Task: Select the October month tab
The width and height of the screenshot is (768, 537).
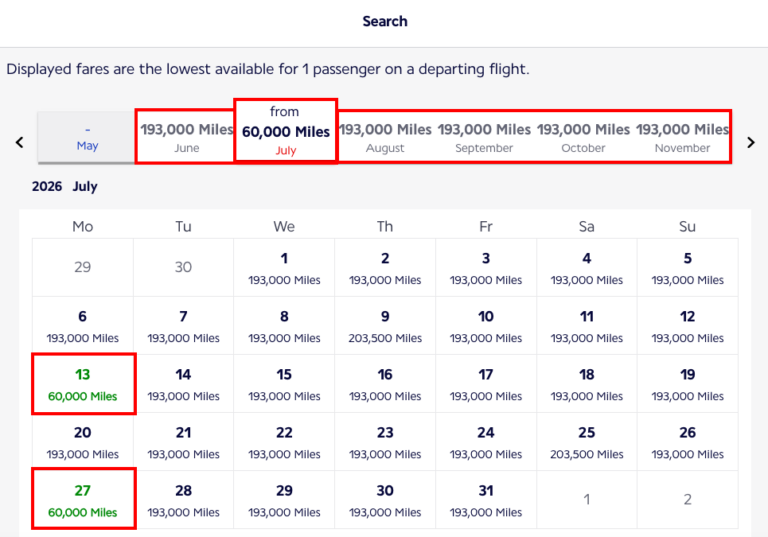Action: [583, 138]
